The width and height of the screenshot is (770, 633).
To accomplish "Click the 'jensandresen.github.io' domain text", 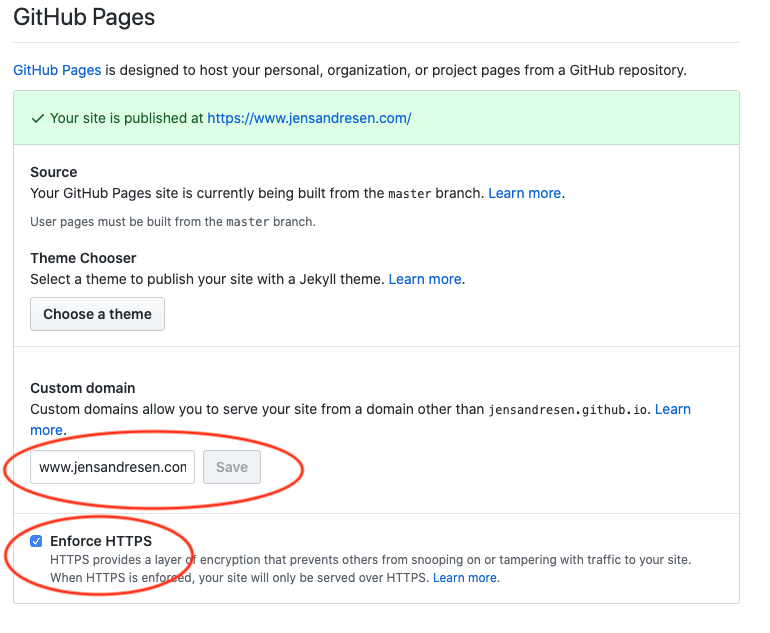I will [567, 410].
